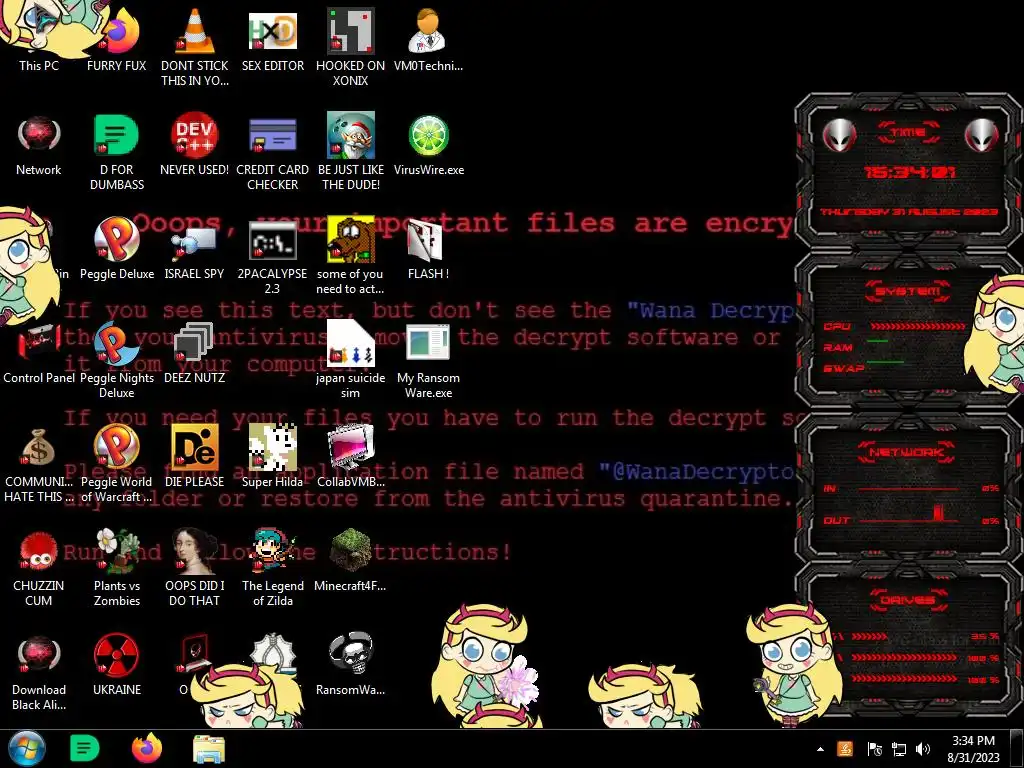Click the CPU usage bar

(918, 326)
